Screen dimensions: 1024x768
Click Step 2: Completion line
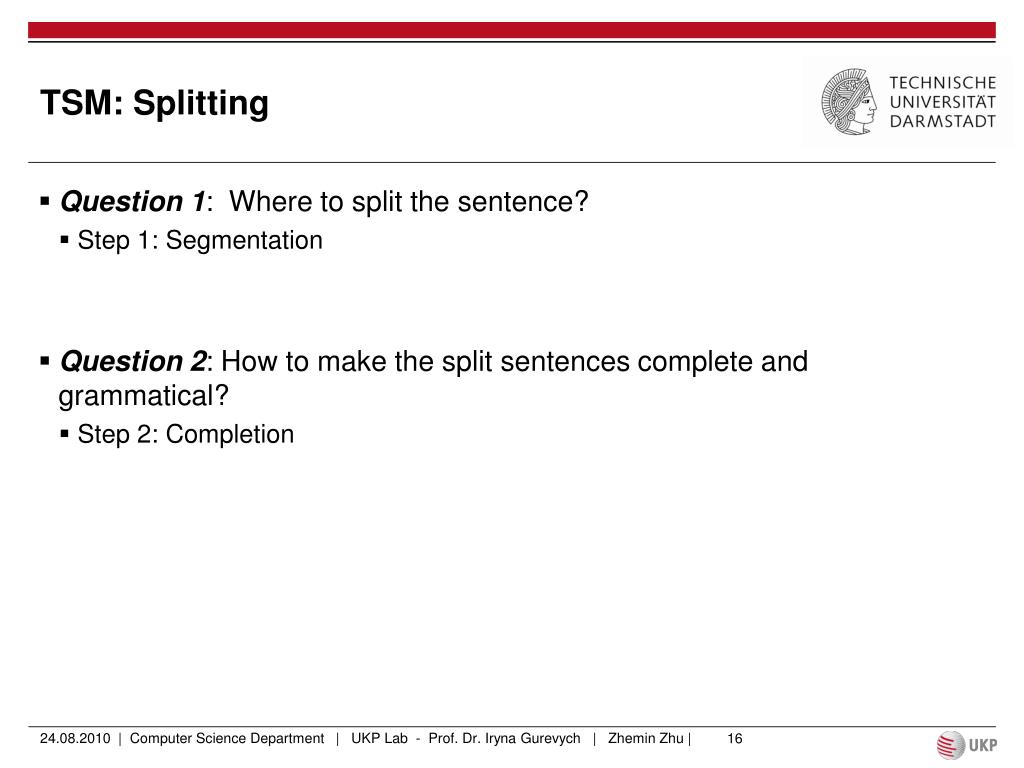click(185, 434)
